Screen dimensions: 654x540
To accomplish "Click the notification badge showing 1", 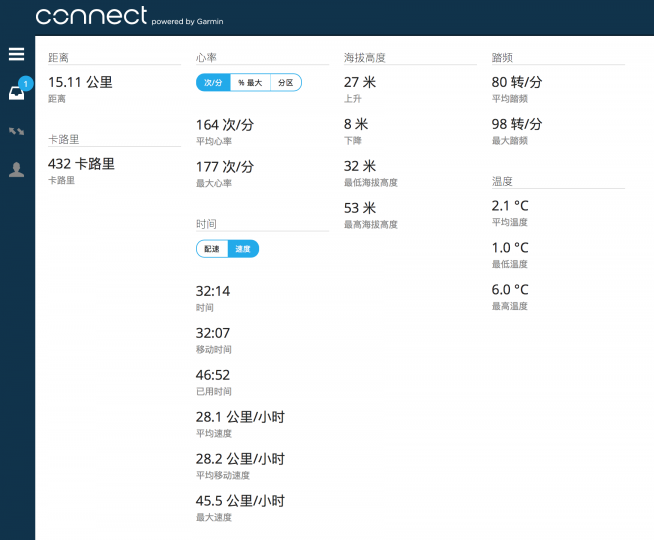I will tap(26, 84).
